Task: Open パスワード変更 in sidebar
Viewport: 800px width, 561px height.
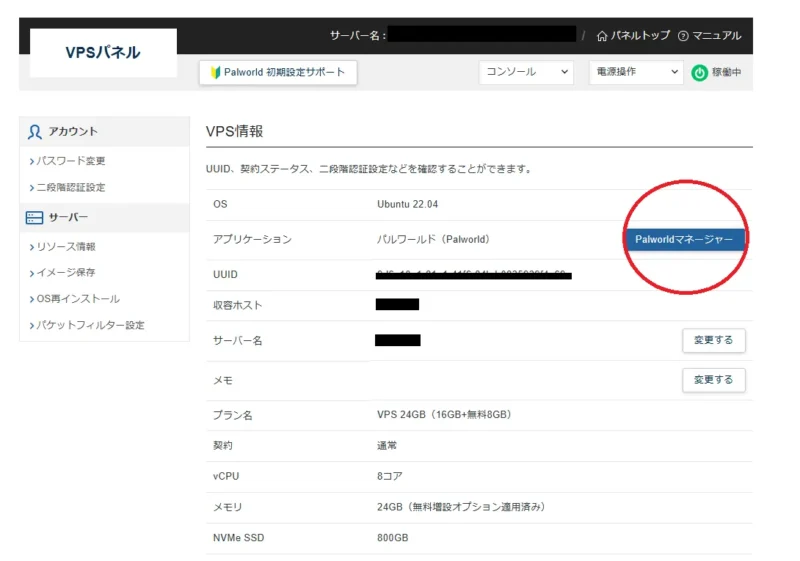Action: (x=71, y=161)
